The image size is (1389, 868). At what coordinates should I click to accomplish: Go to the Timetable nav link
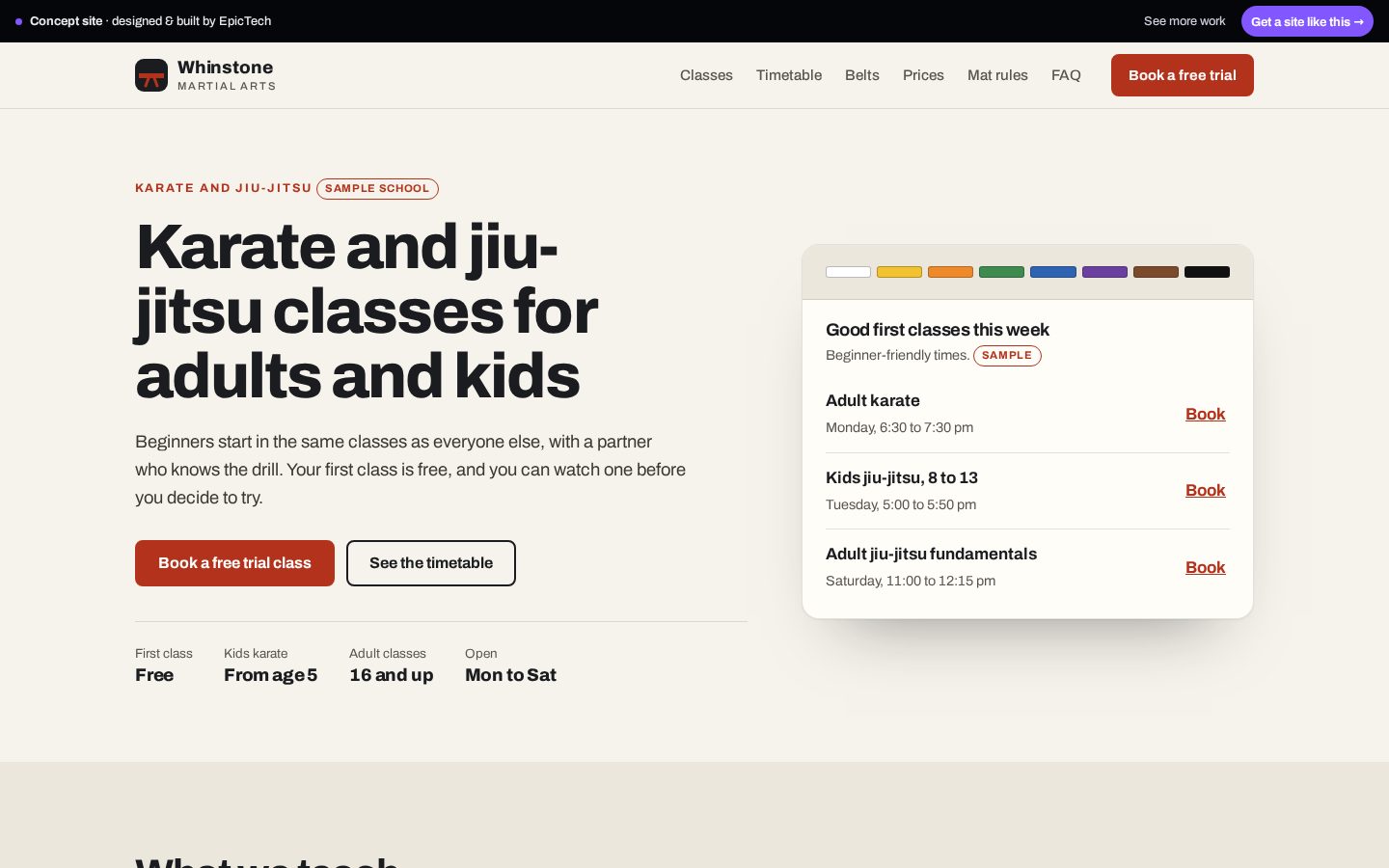click(789, 75)
